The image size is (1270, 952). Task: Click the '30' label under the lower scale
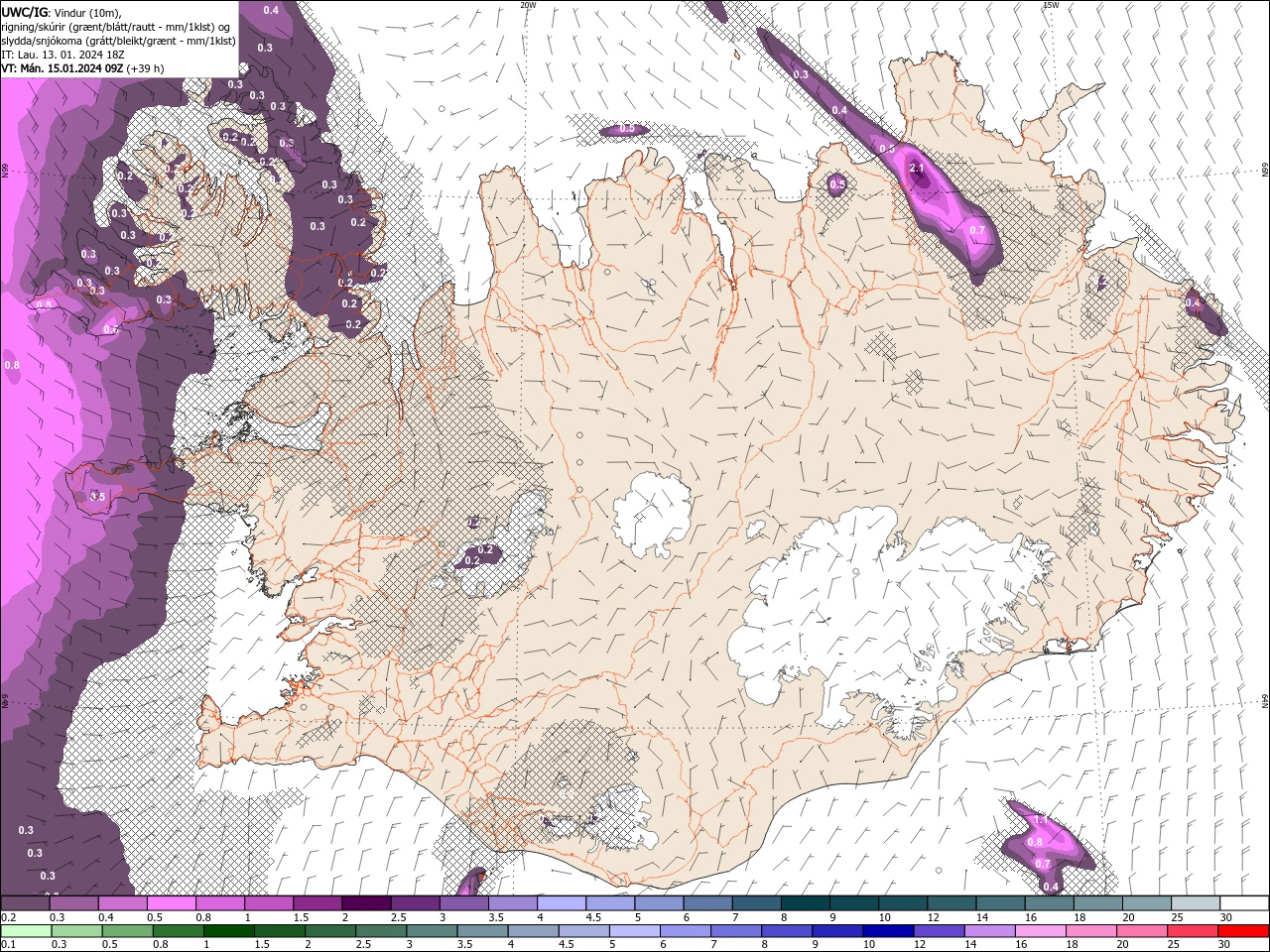click(x=1224, y=944)
